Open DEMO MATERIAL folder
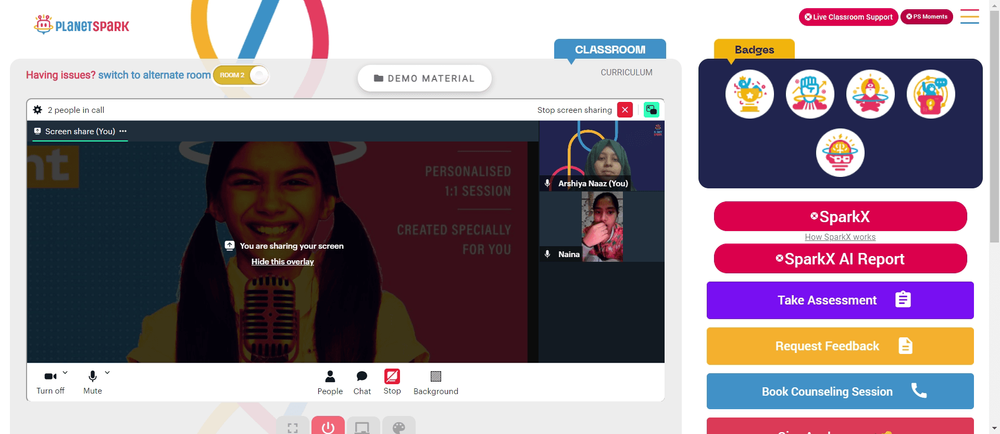Image resolution: width=1000 pixels, height=434 pixels. [425, 78]
